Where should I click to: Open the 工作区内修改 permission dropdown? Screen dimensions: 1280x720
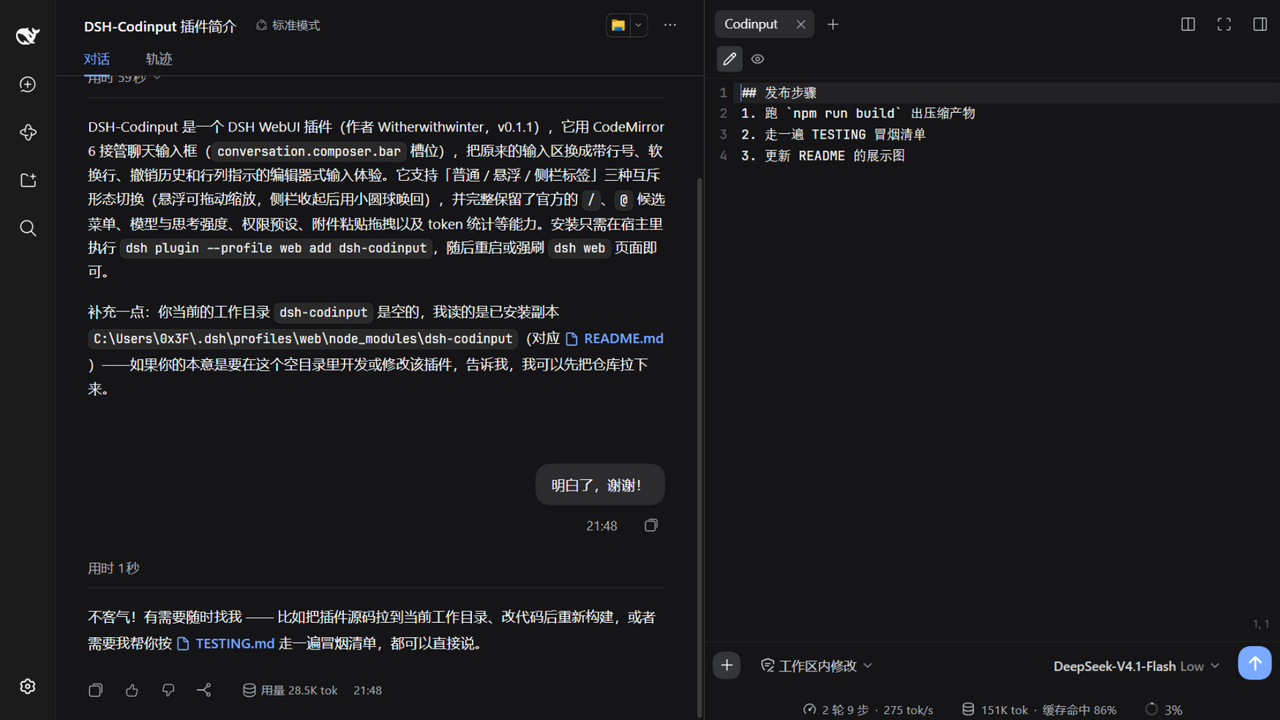[817, 666]
